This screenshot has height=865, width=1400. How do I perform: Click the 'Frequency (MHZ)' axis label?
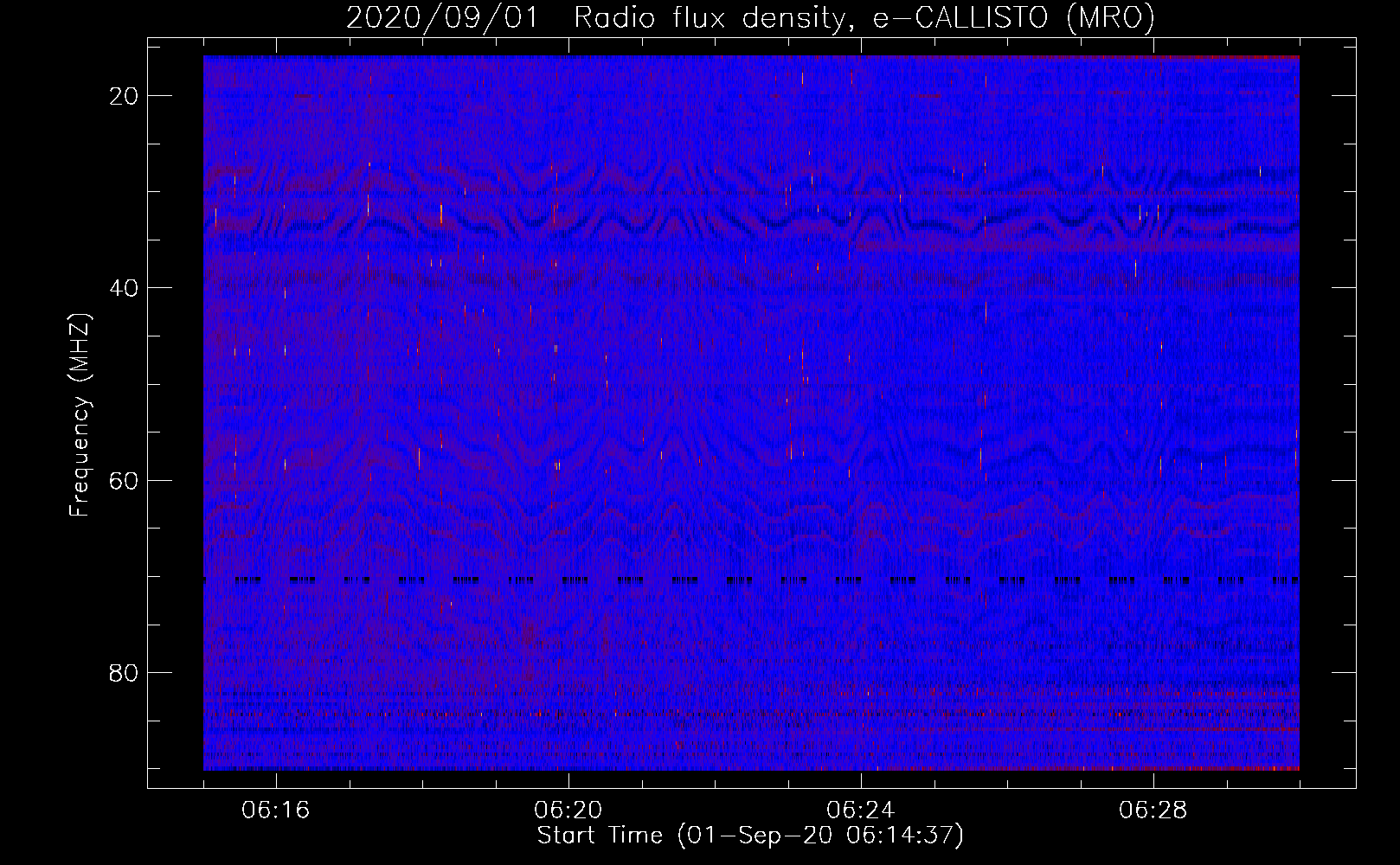(x=79, y=415)
